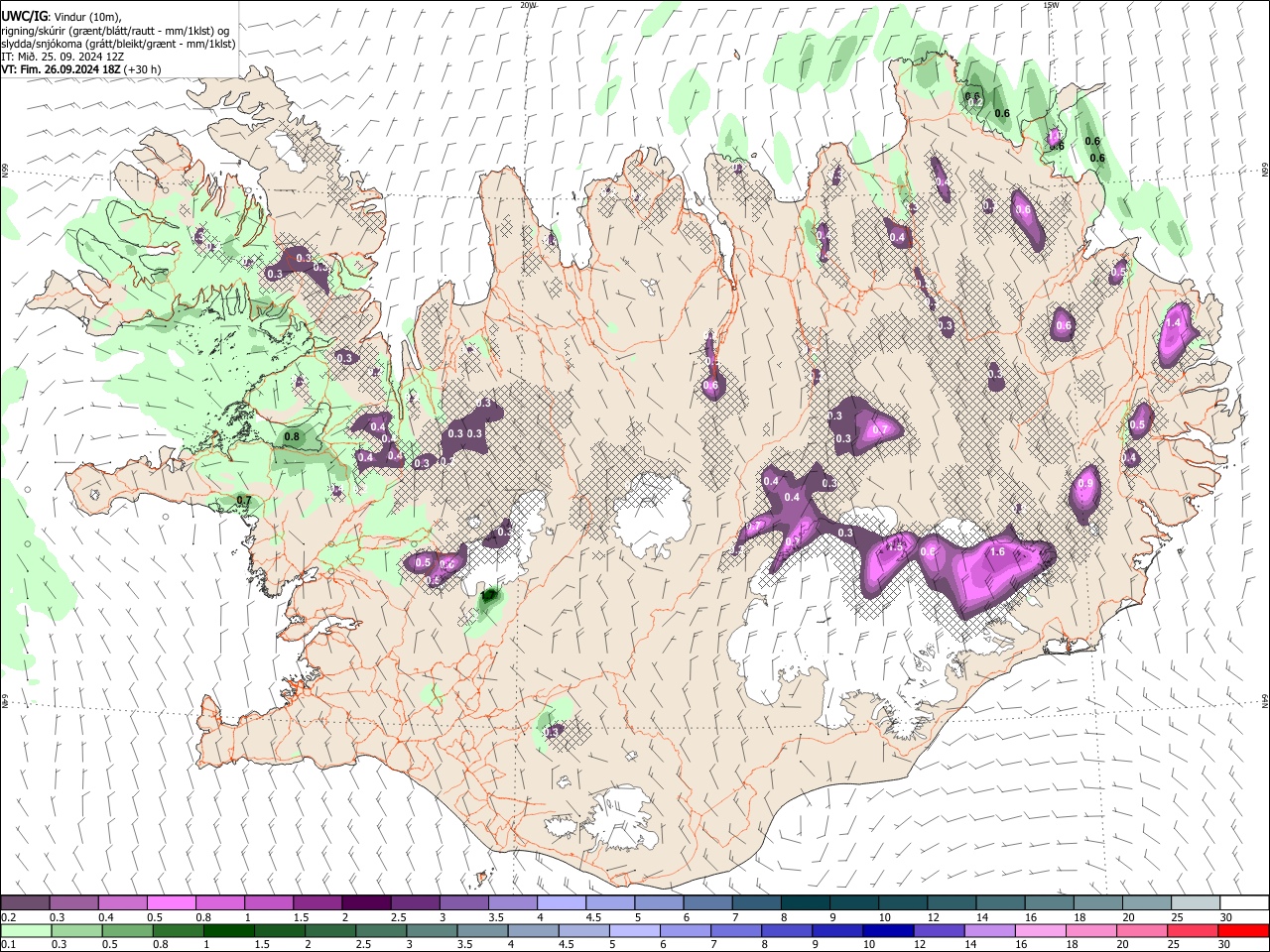This screenshot has height=952, width=1270.
Task: Click the 20W longitude label at the top
Action: pyautogui.click(x=528, y=5)
